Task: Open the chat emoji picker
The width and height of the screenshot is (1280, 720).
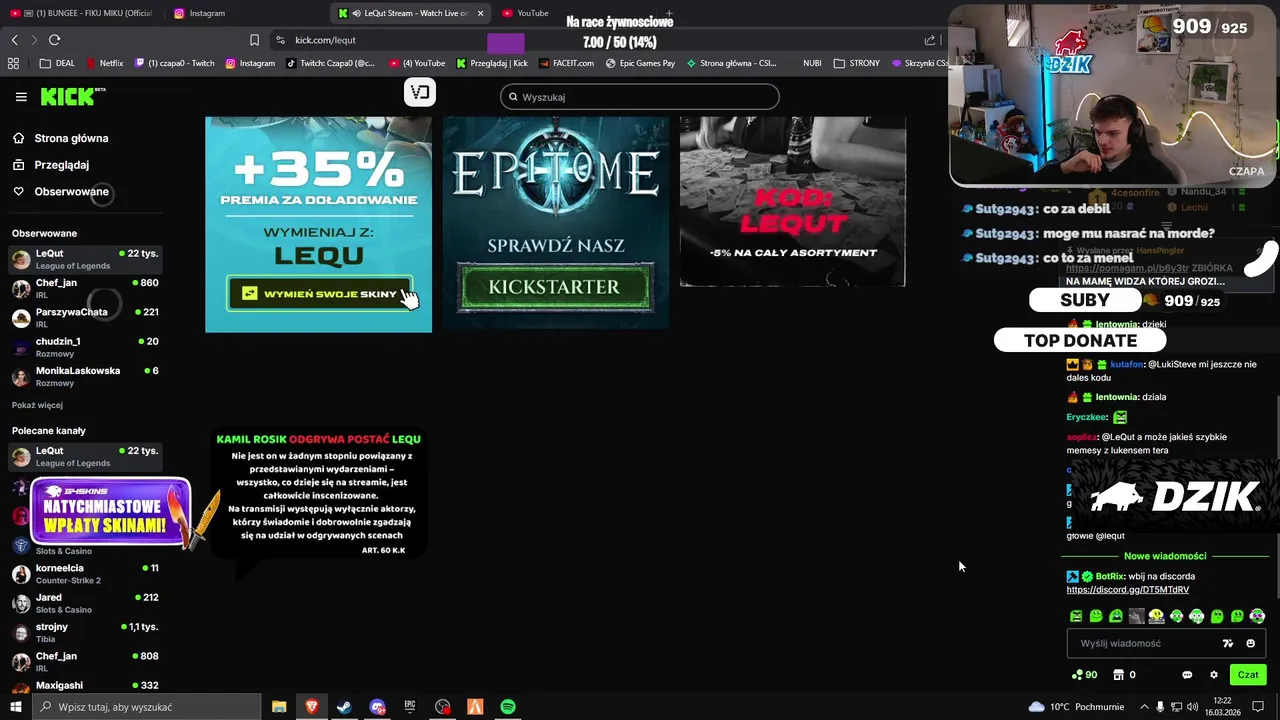Action: [1250, 643]
